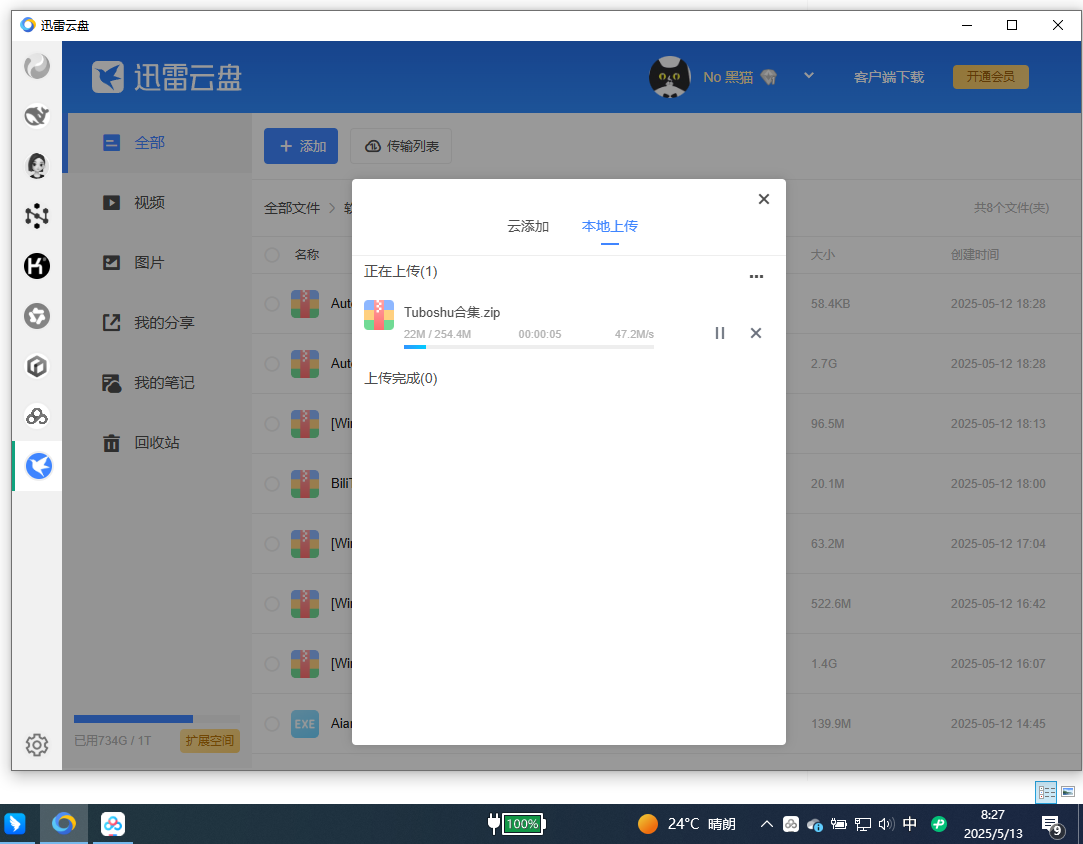Open the 传输列表 transfer list
The width and height of the screenshot is (1083, 844).
pos(401,146)
